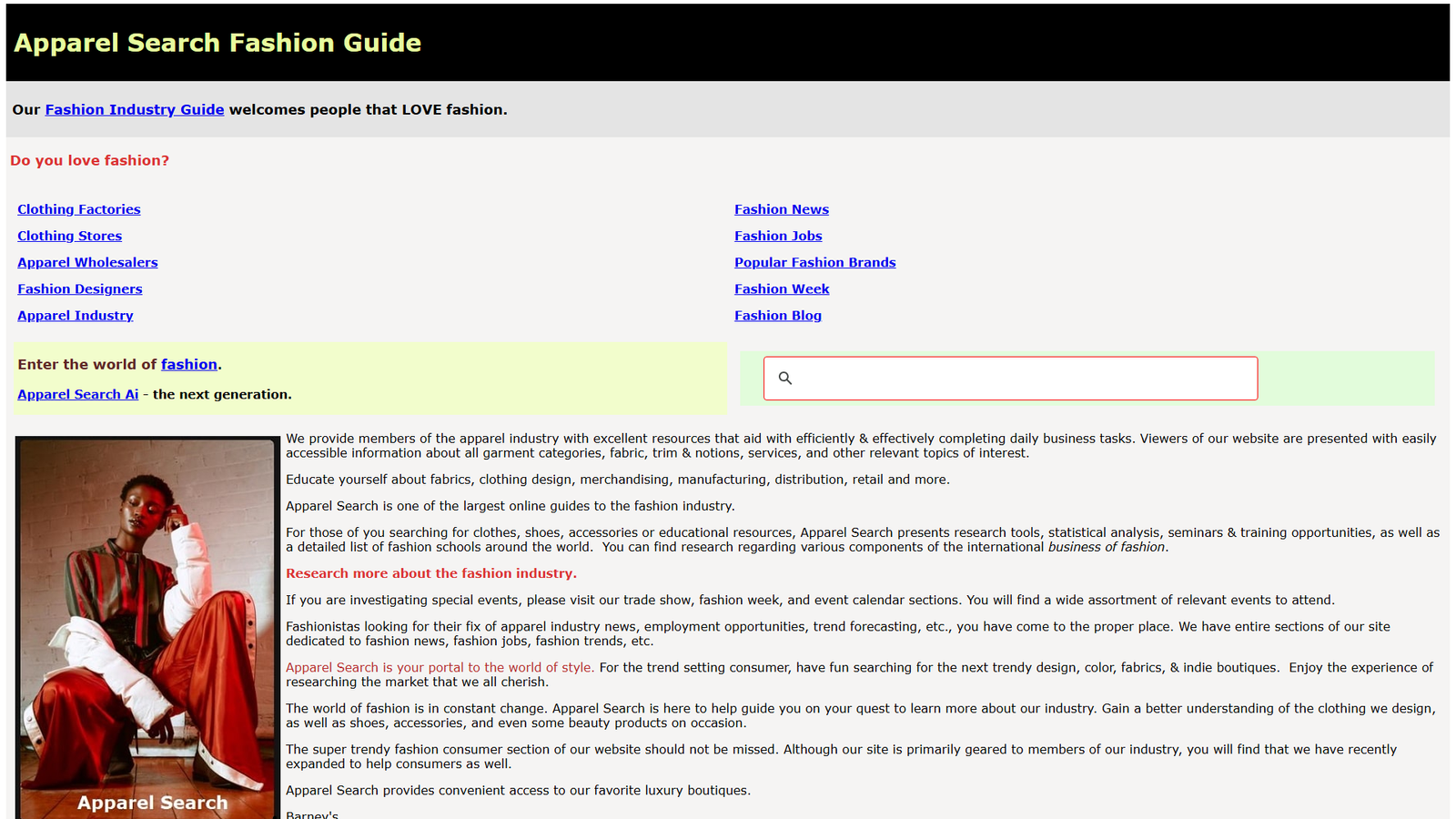Click 'Apparel Search is your portal' red text

(440, 668)
